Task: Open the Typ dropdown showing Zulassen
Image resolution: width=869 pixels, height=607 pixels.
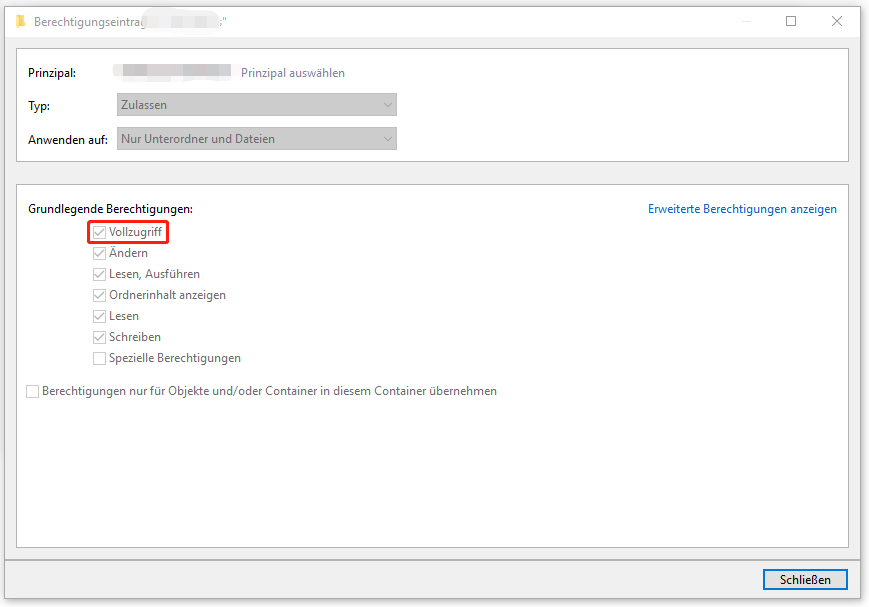Action: click(x=256, y=105)
